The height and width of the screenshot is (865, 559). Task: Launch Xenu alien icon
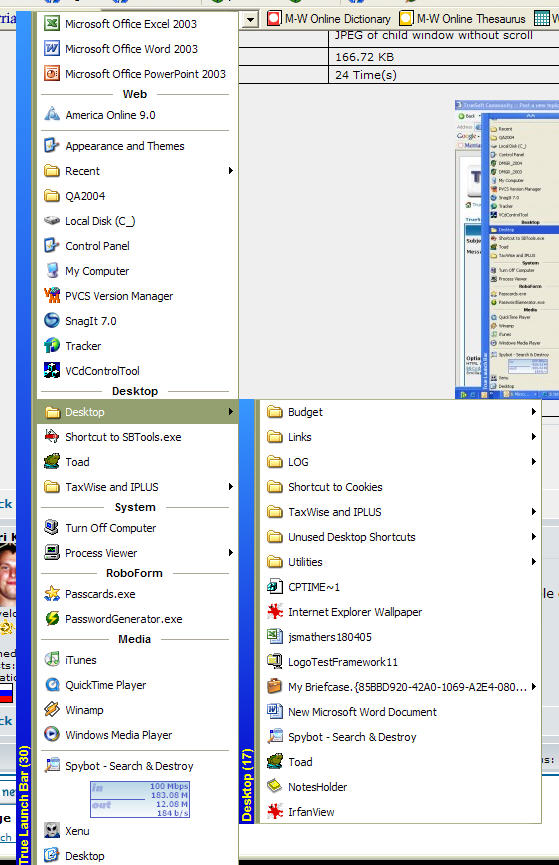(52, 831)
